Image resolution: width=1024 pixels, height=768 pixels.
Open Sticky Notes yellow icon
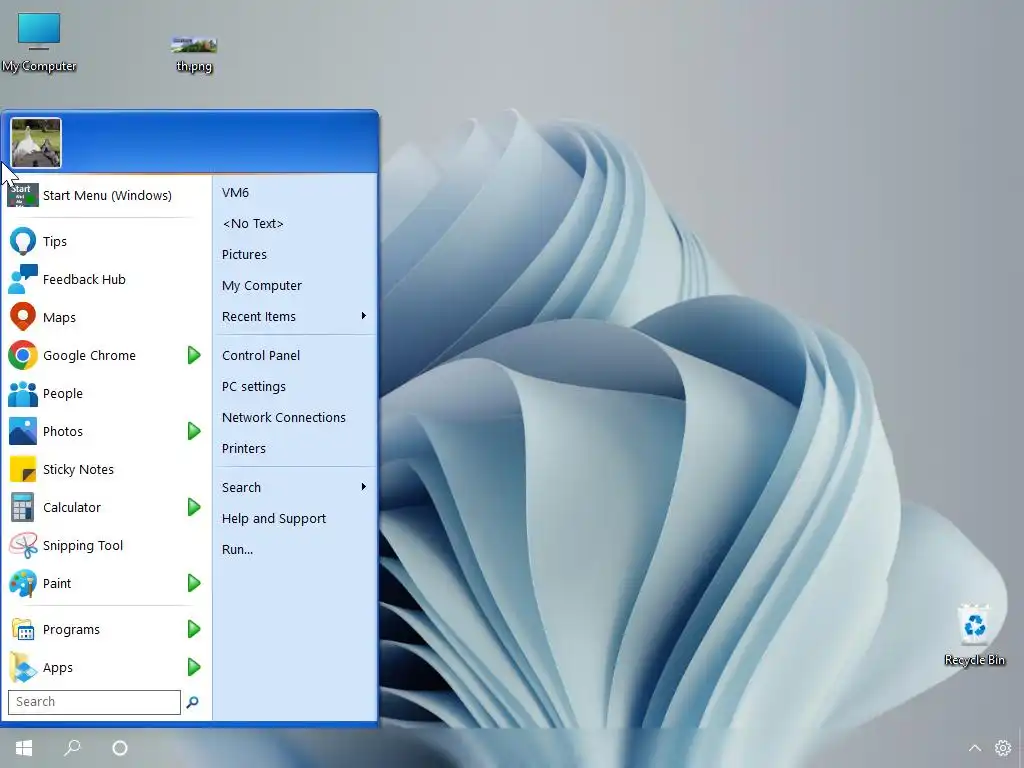coord(23,470)
